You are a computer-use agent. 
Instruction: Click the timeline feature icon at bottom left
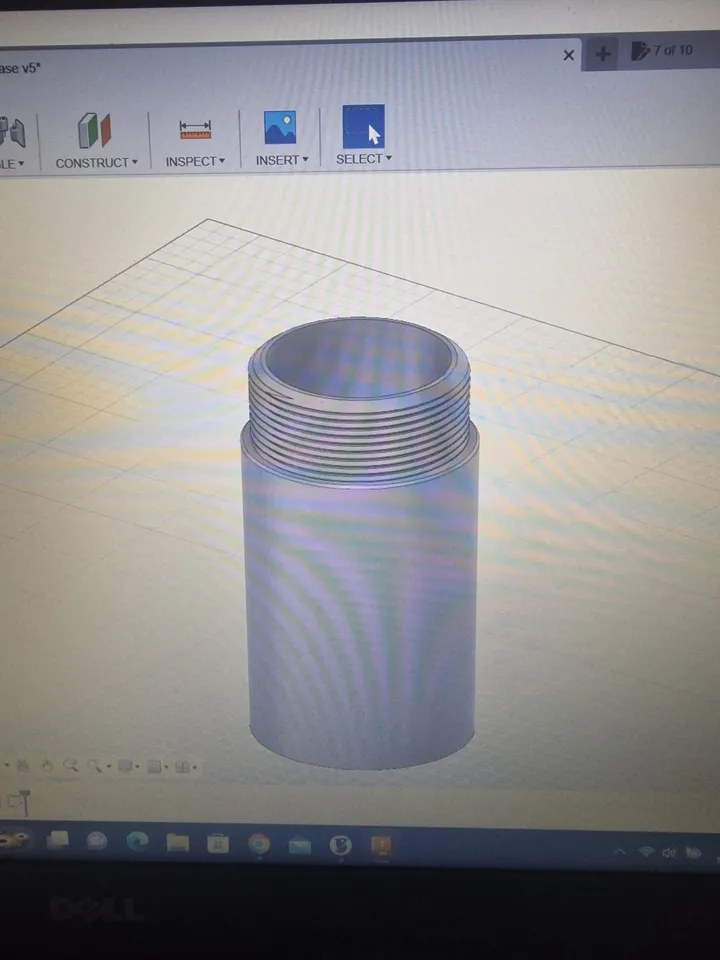pos(20,803)
